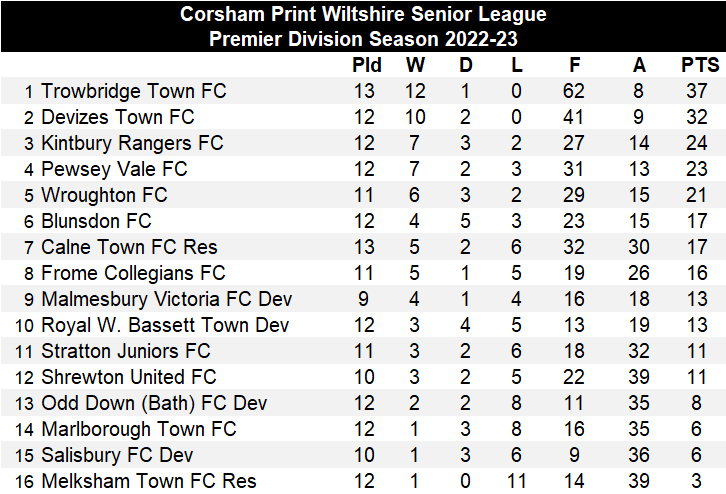The height and width of the screenshot is (494, 726).
Task: Click Trowbridge Town's 37 points value
Action: tap(700, 91)
